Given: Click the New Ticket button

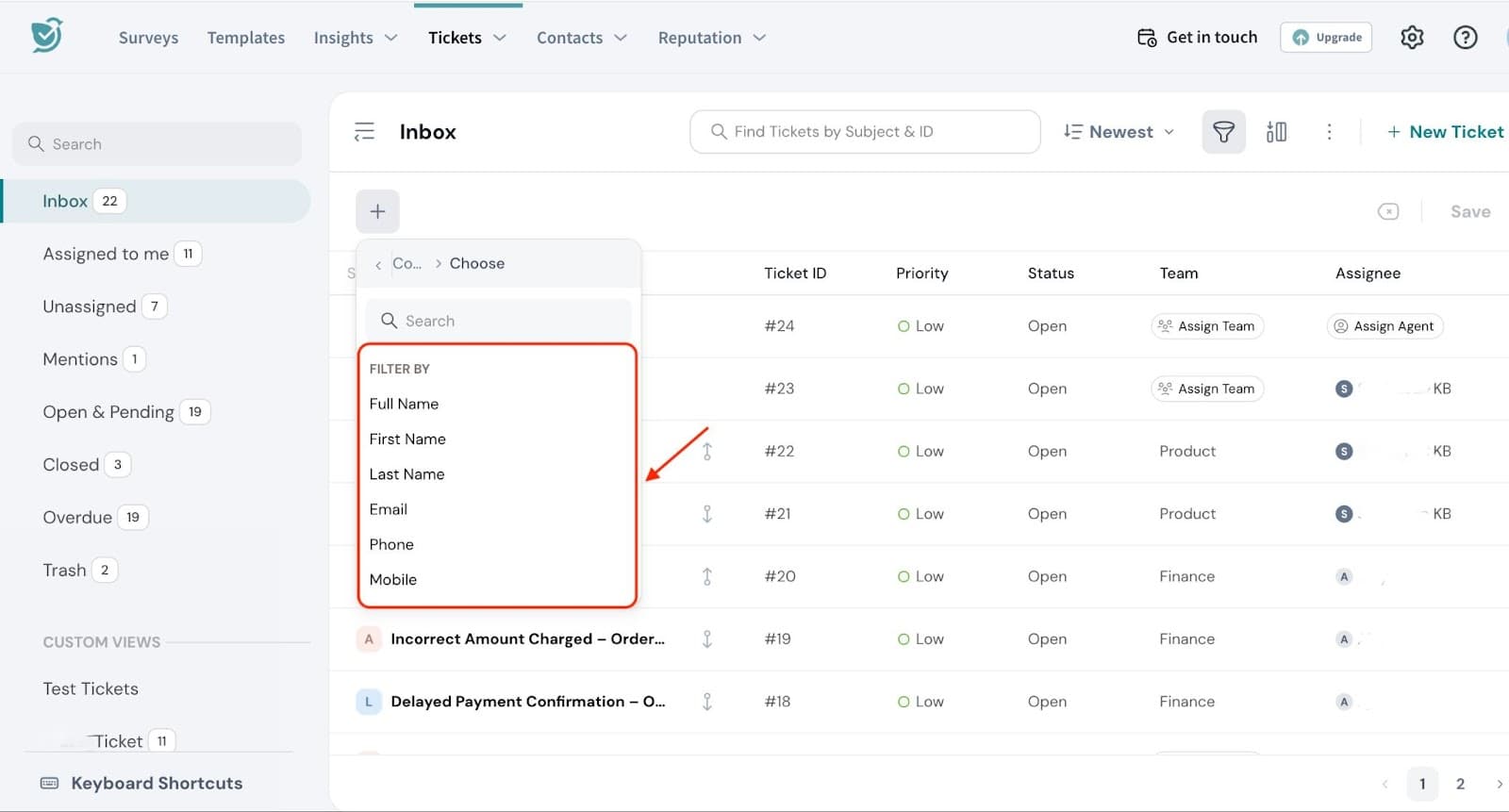Looking at the screenshot, I should [1445, 132].
